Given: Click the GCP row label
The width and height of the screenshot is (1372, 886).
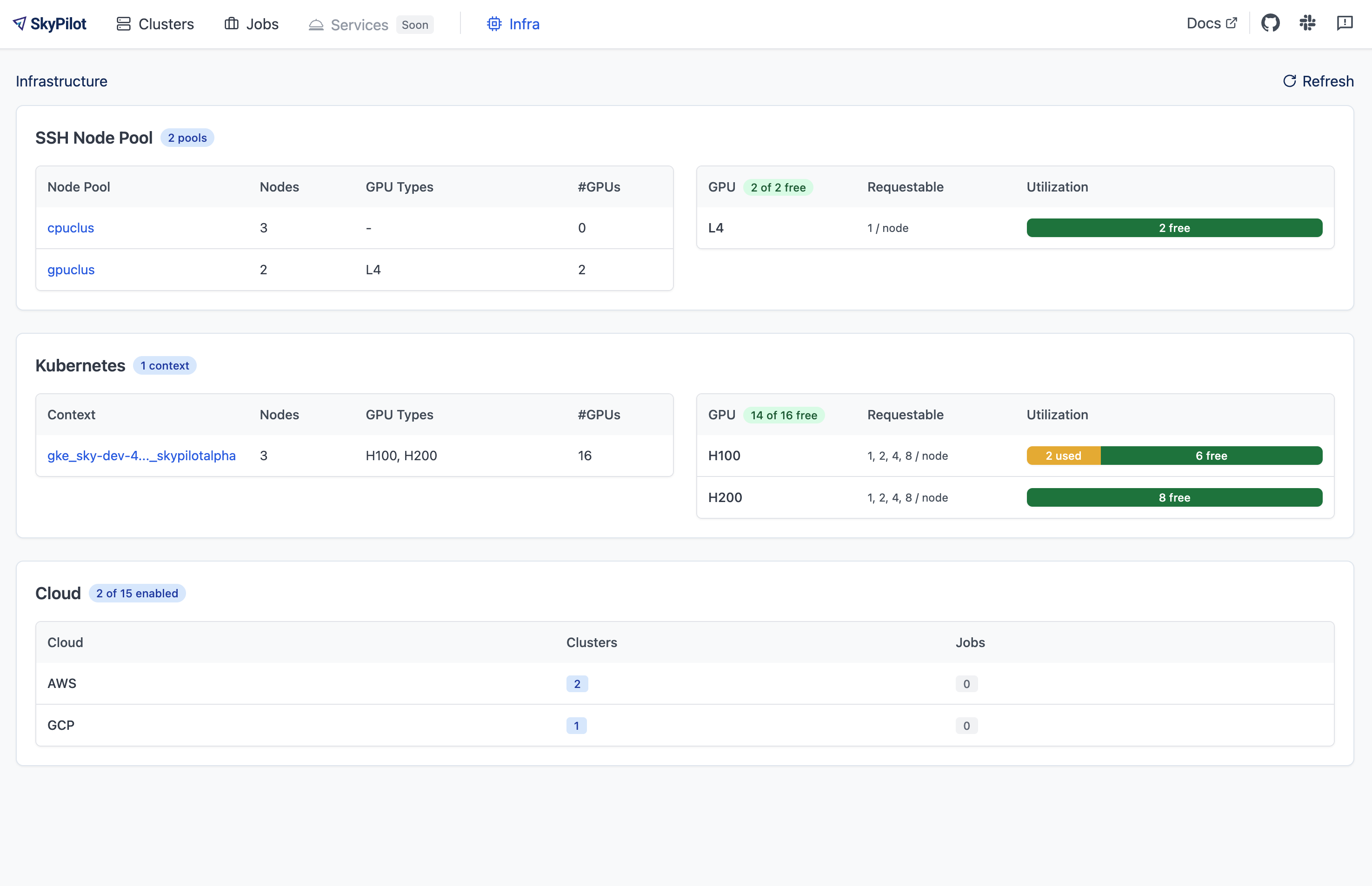Looking at the screenshot, I should point(61,726).
